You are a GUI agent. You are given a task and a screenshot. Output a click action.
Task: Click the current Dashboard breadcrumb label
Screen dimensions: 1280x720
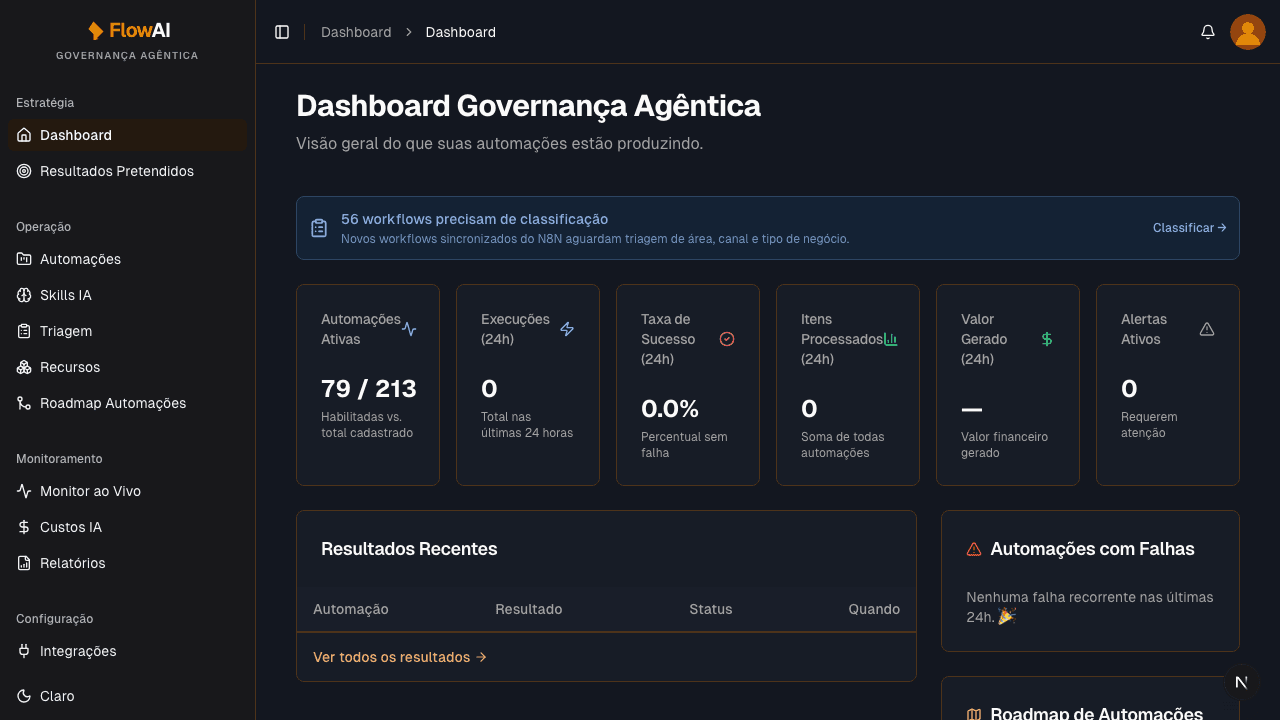click(461, 32)
